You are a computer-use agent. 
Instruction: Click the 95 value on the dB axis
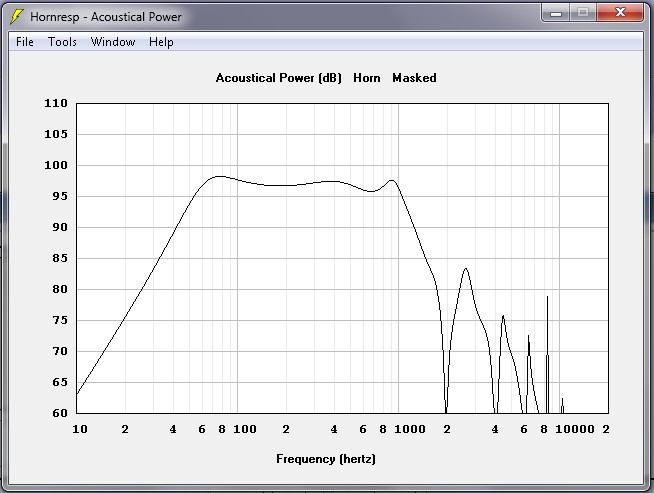click(60, 196)
